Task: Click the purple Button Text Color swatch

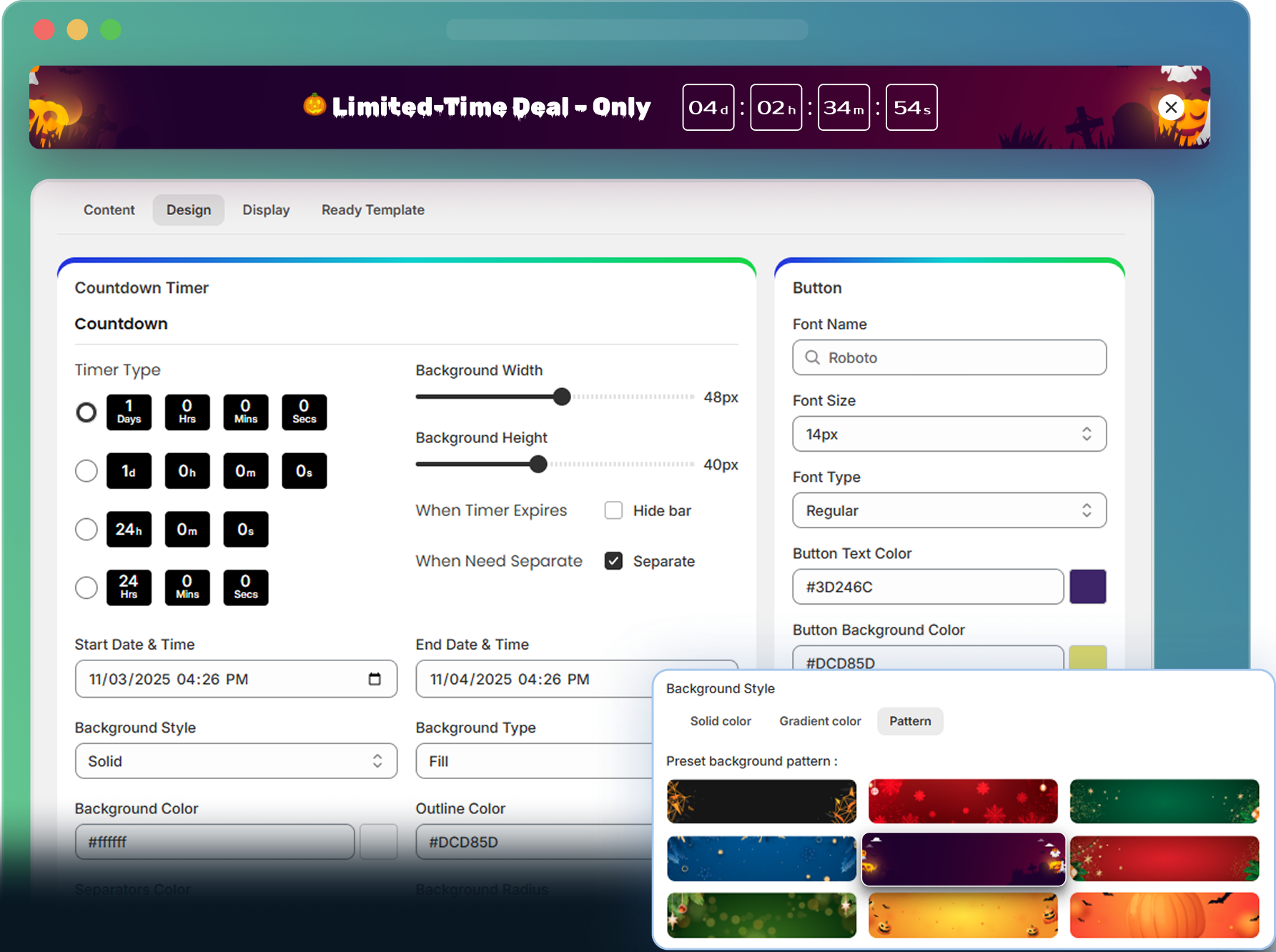Action: pos(1087,587)
